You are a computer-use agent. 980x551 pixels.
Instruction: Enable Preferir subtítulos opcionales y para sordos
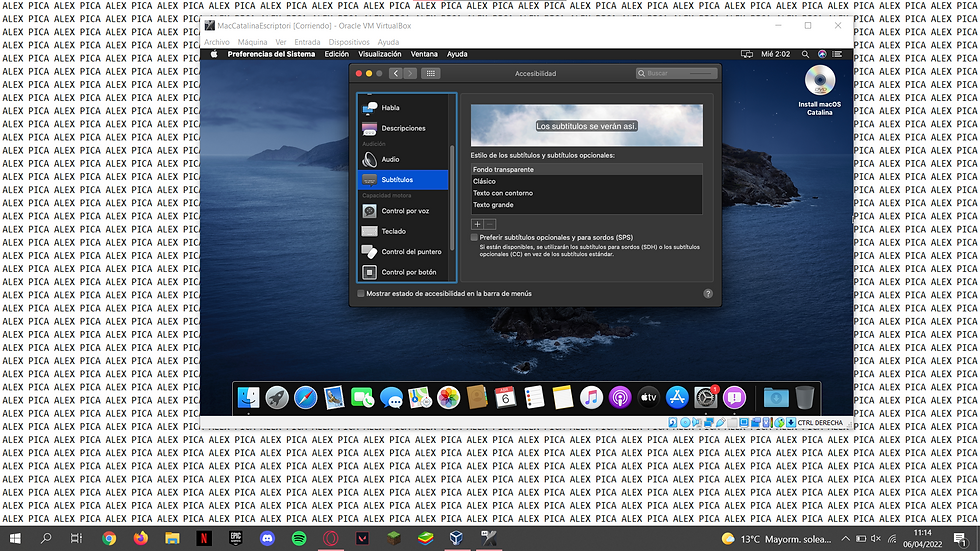tap(474, 237)
